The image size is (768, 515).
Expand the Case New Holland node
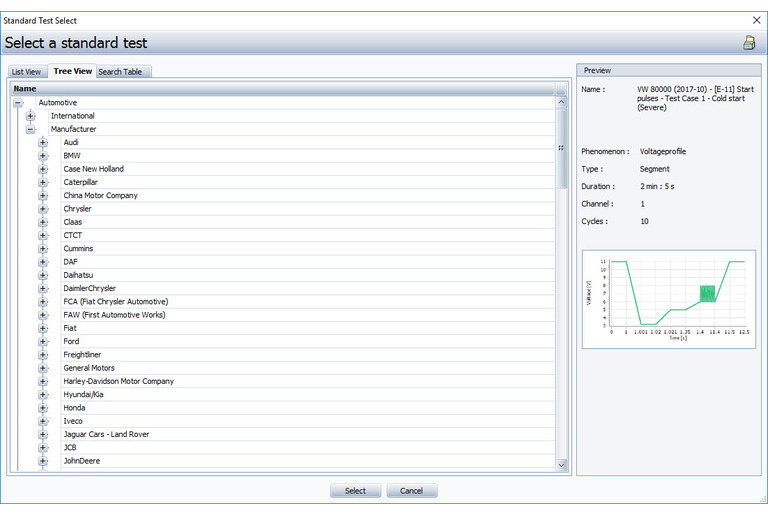43,169
